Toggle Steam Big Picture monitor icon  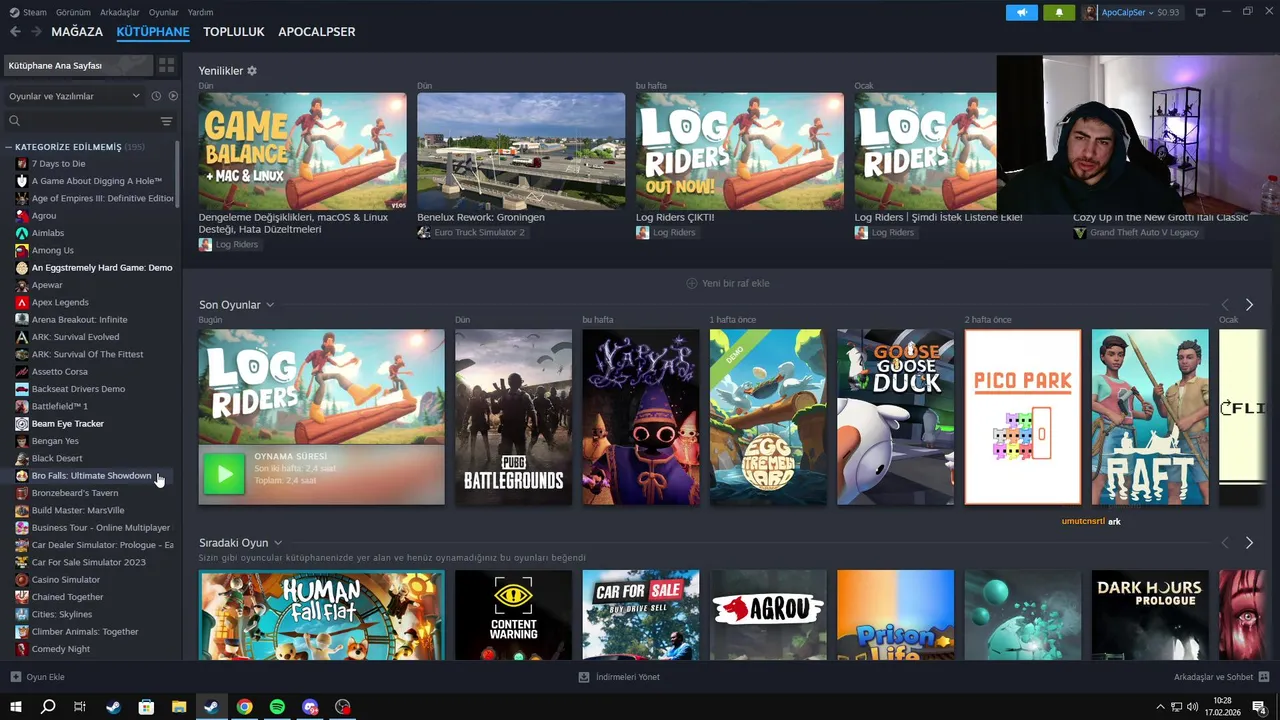click(1201, 12)
